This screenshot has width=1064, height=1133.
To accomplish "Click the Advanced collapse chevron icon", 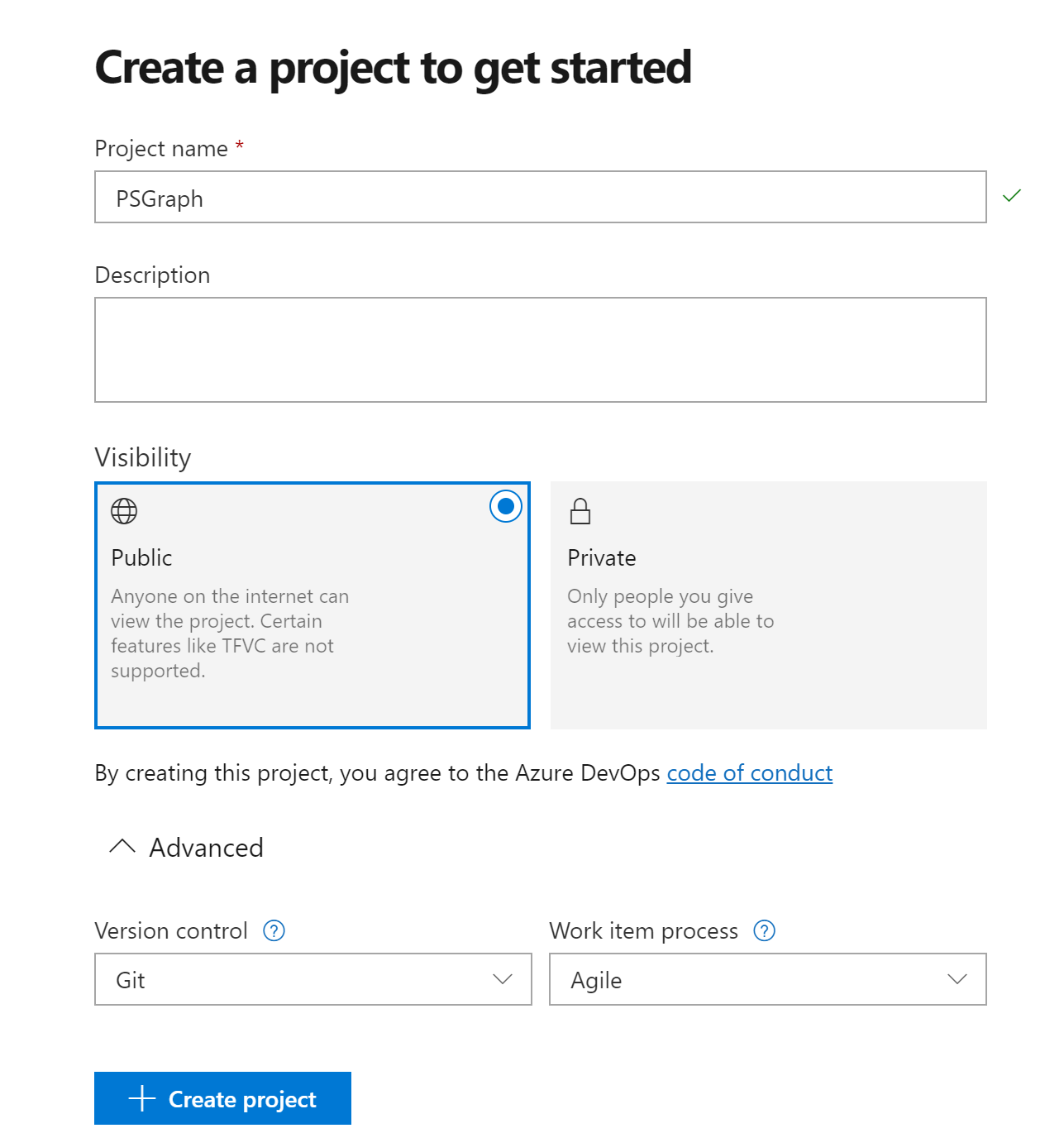I will (x=122, y=846).
